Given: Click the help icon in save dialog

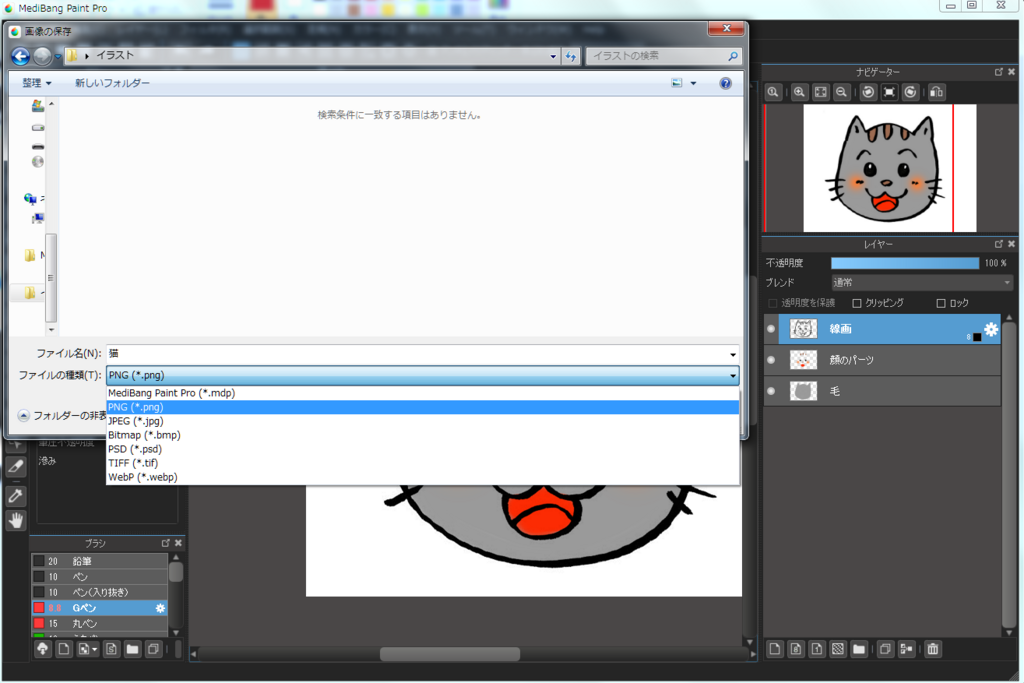Looking at the screenshot, I should pos(726,83).
